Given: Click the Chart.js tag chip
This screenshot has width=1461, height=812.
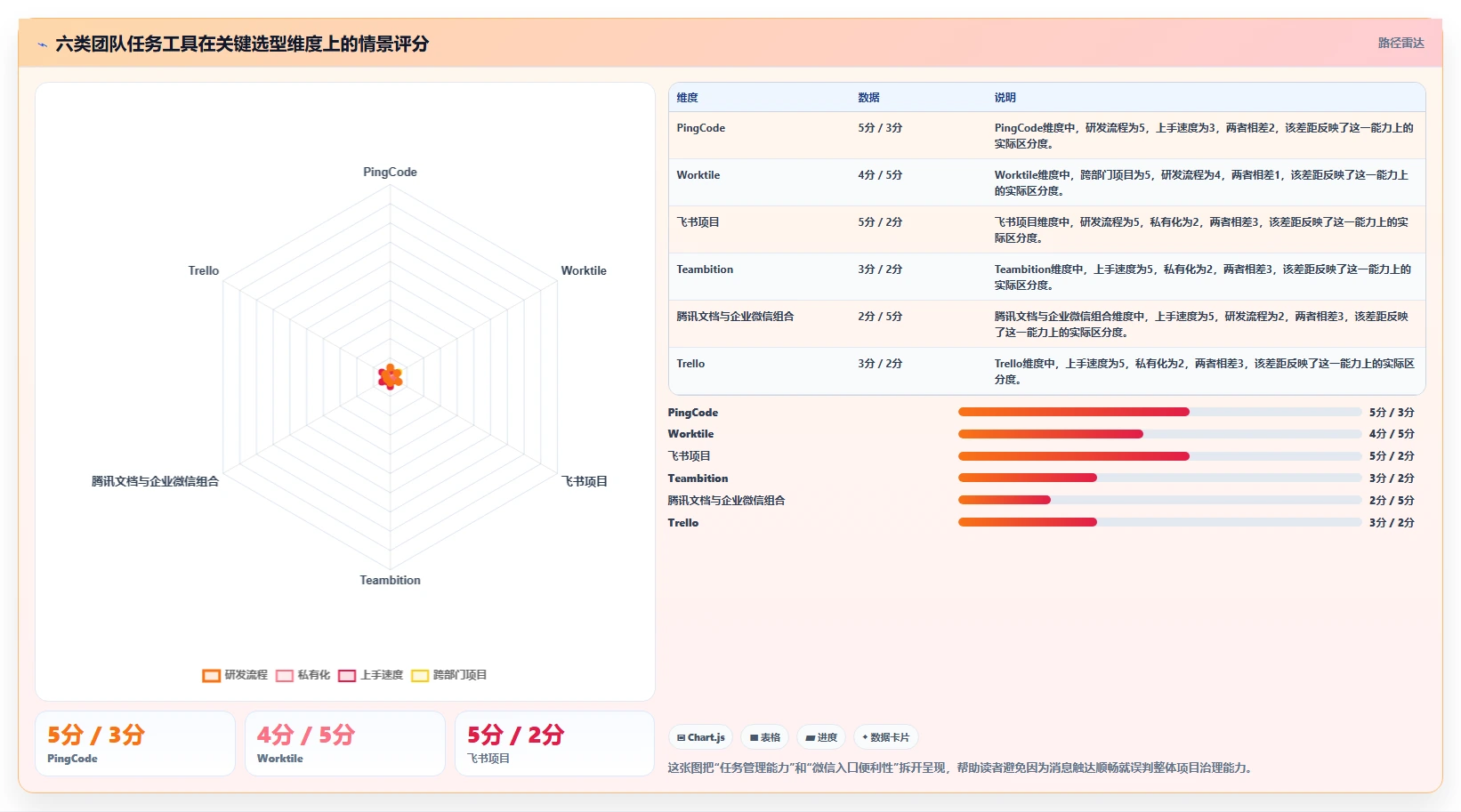Looking at the screenshot, I should [x=701, y=737].
